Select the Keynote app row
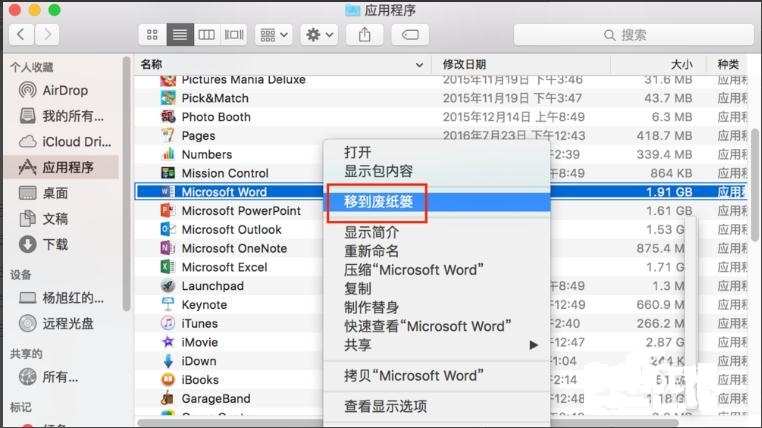The height and width of the screenshot is (428, 762). (x=228, y=305)
